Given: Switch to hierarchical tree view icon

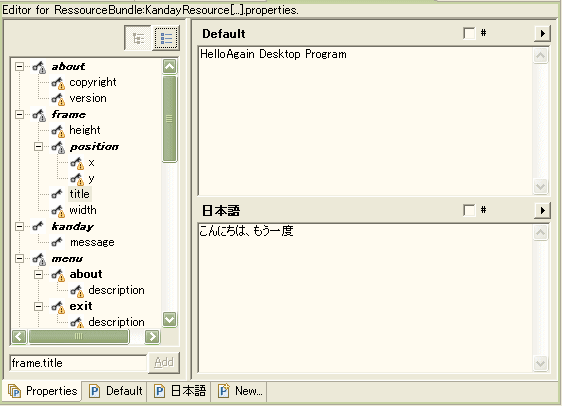Looking at the screenshot, I should 138,38.
